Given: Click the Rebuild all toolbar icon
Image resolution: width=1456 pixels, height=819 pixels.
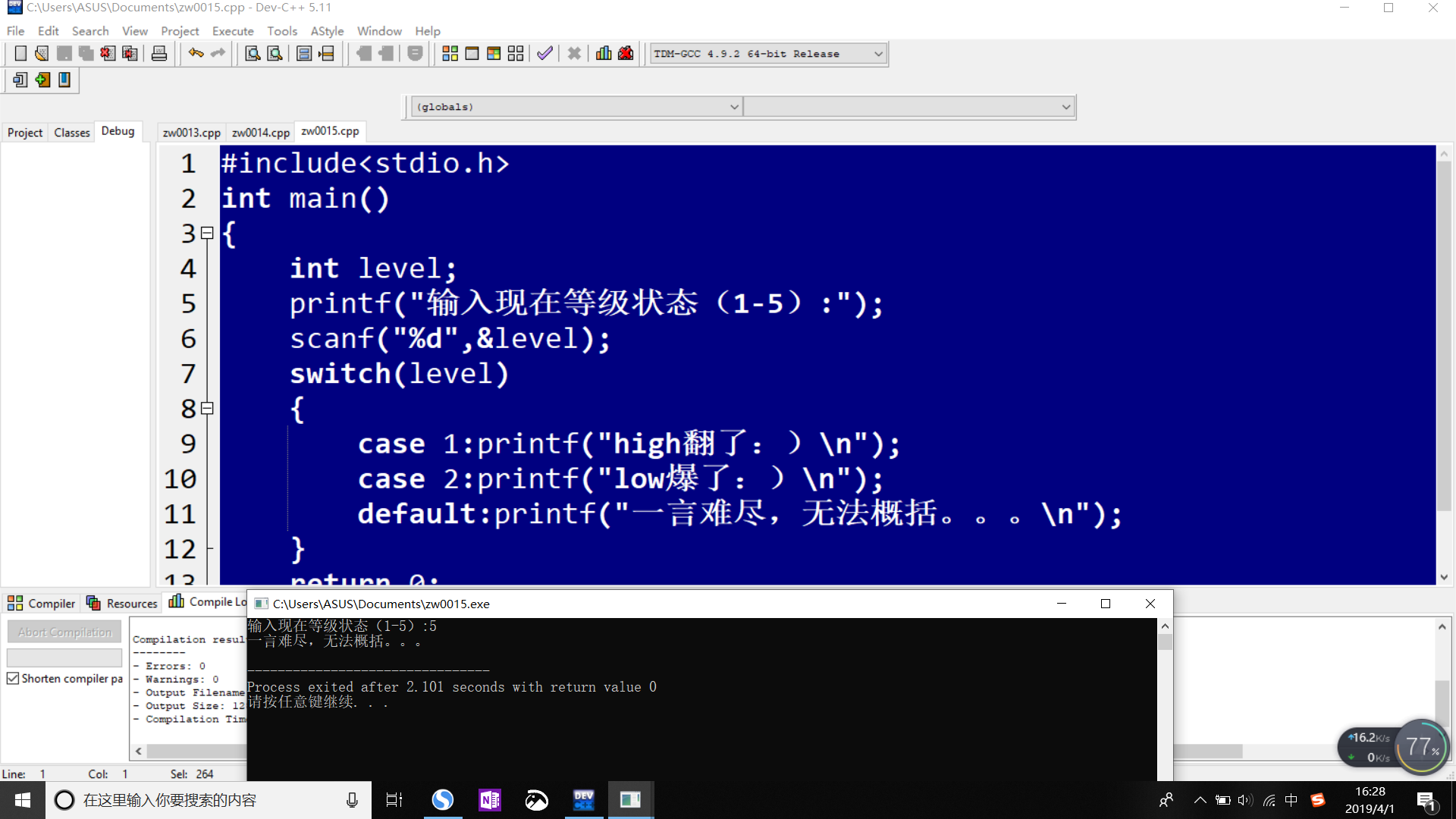Looking at the screenshot, I should 516,54.
